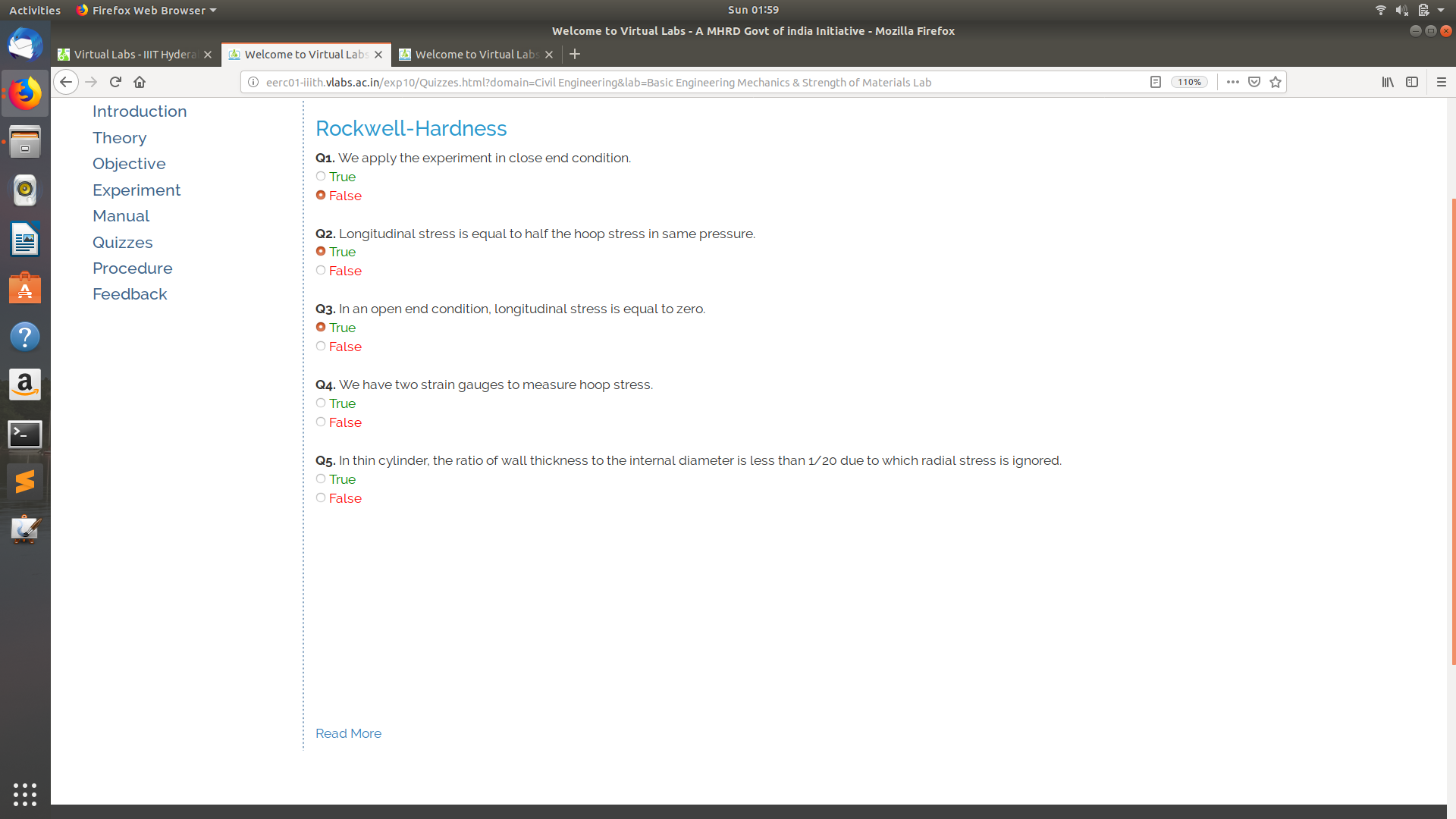Image resolution: width=1456 pixels, height=819 pixels.
Task: Save page to Pocket
Action: coord(1254,82)
